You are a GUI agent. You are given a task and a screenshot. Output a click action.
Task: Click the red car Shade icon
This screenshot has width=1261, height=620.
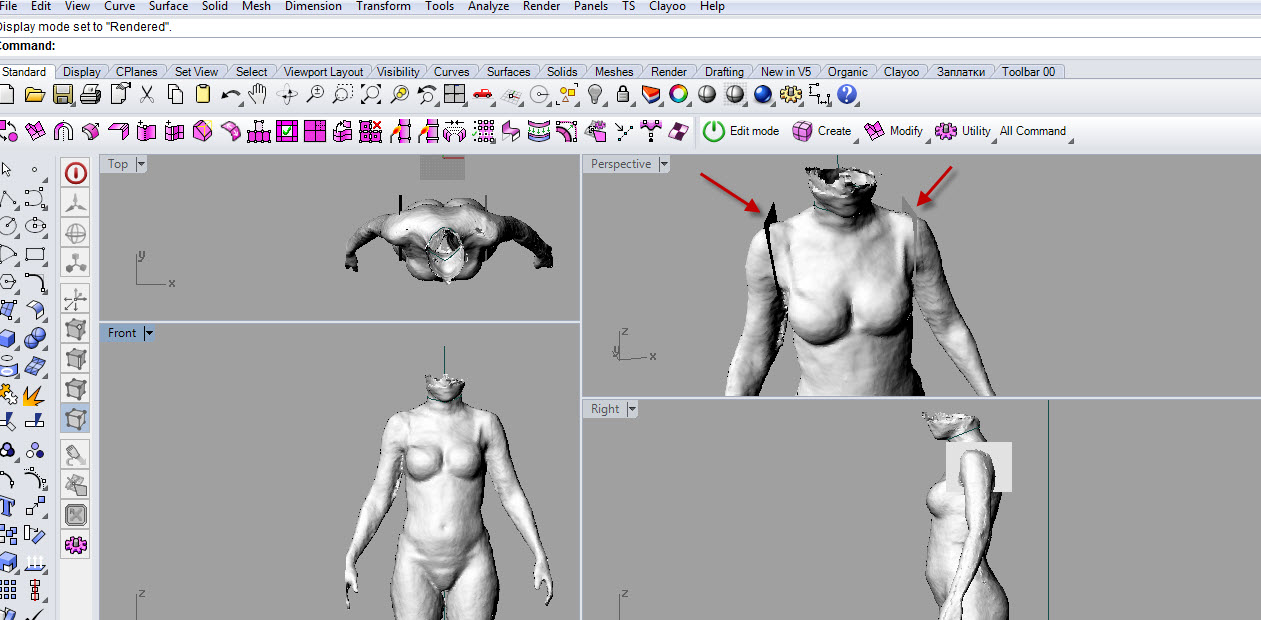click(483, 95)
